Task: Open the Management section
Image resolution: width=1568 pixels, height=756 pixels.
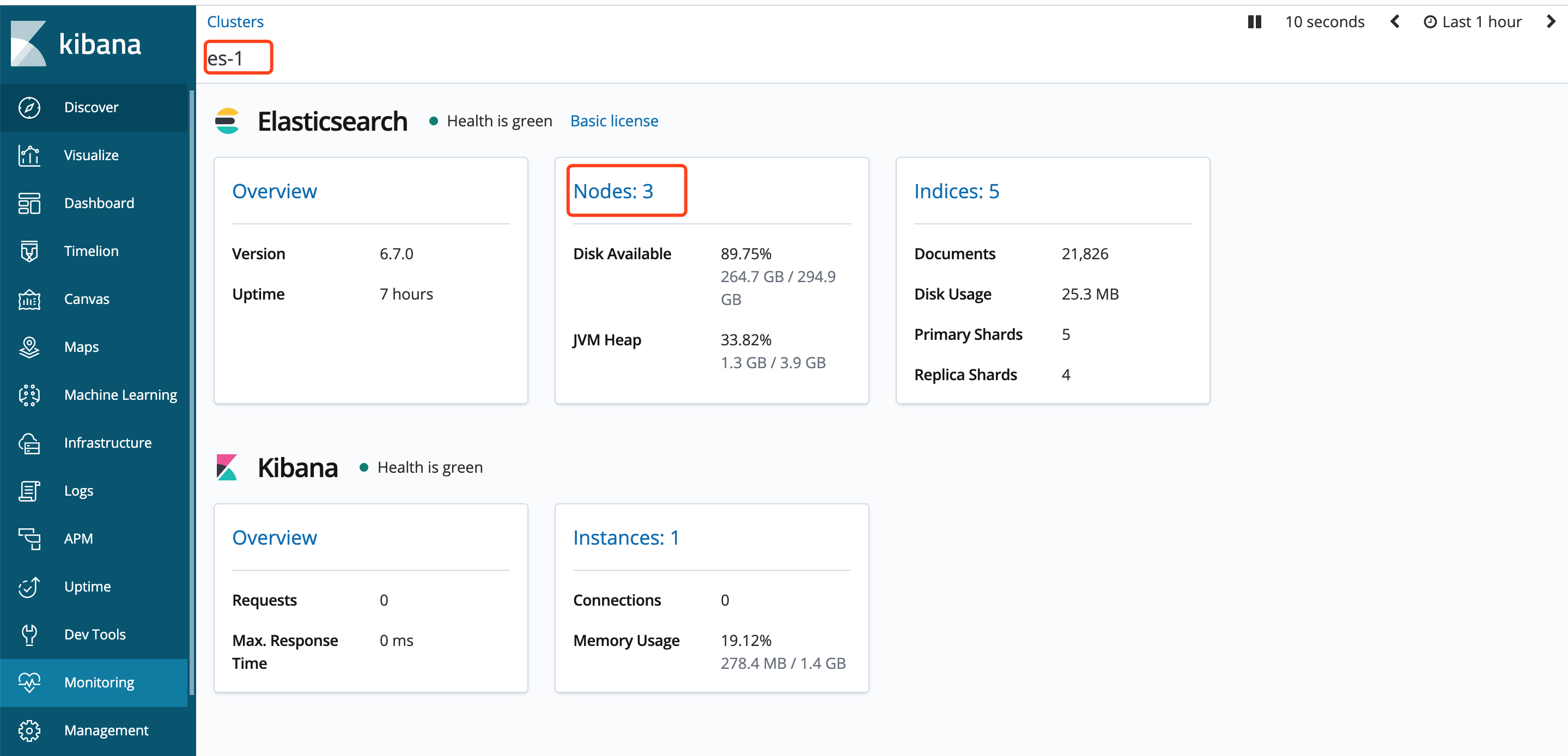Action: pyautogui.click(x=106, y=730)
